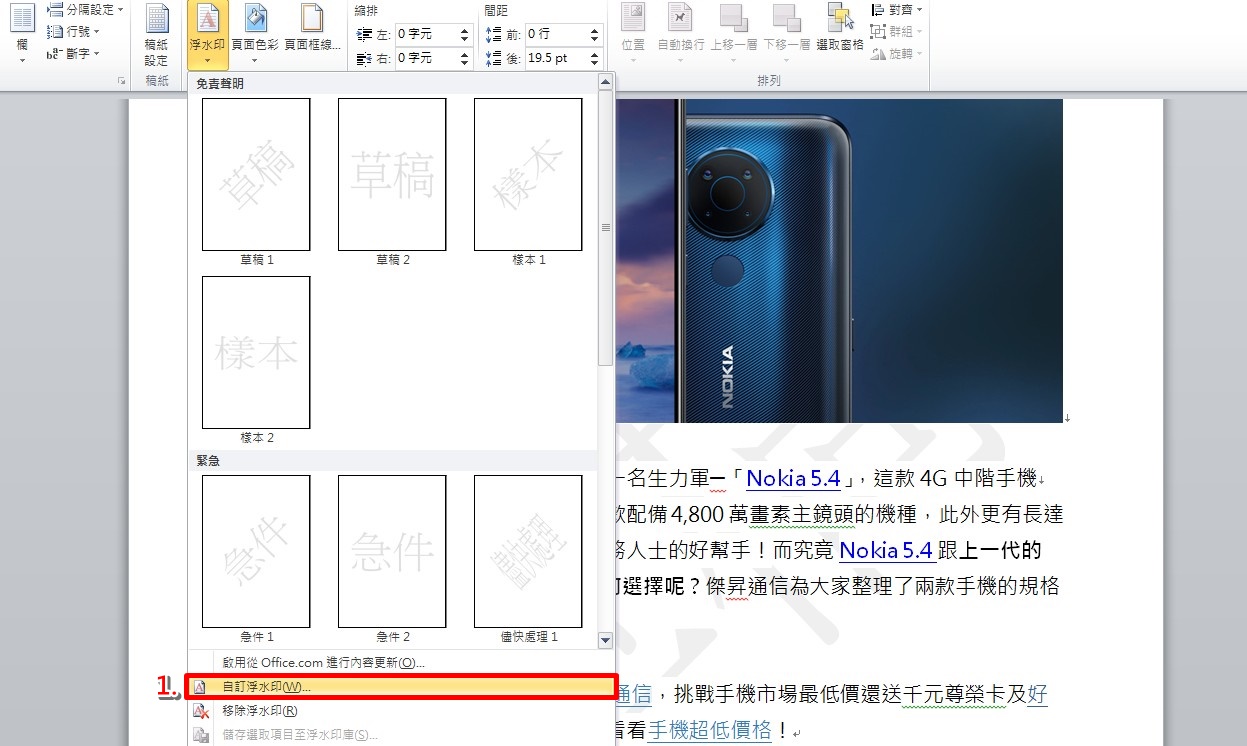Click the second Nokia 5.4 hyperlink
Viewport: 1247px width, 746px height.
(886, 550)
